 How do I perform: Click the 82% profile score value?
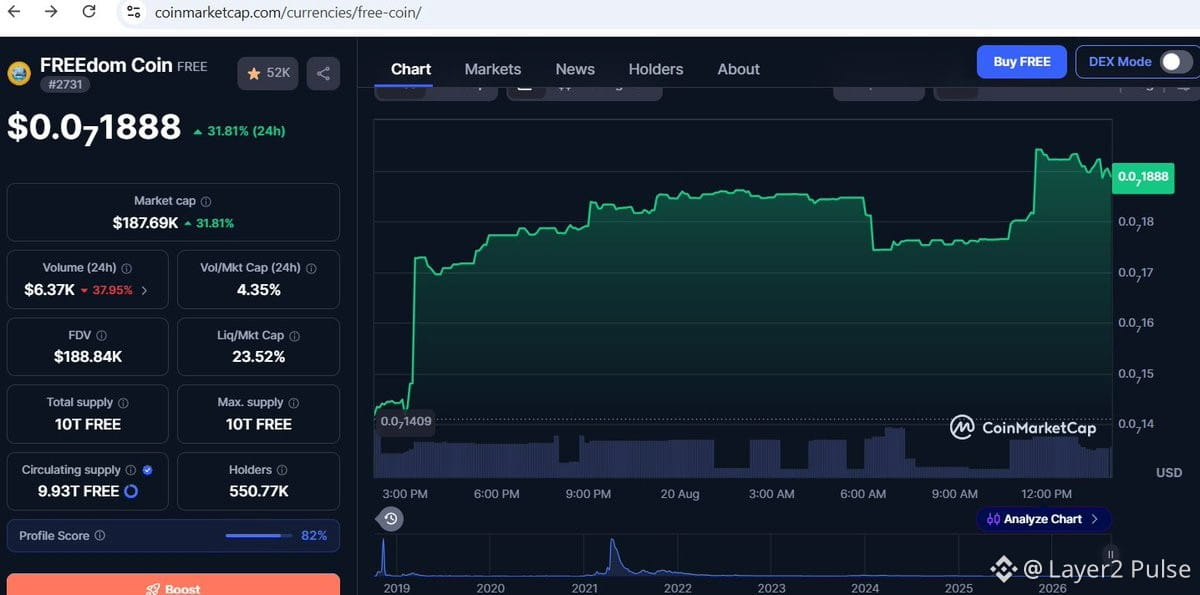pos(314,536)
